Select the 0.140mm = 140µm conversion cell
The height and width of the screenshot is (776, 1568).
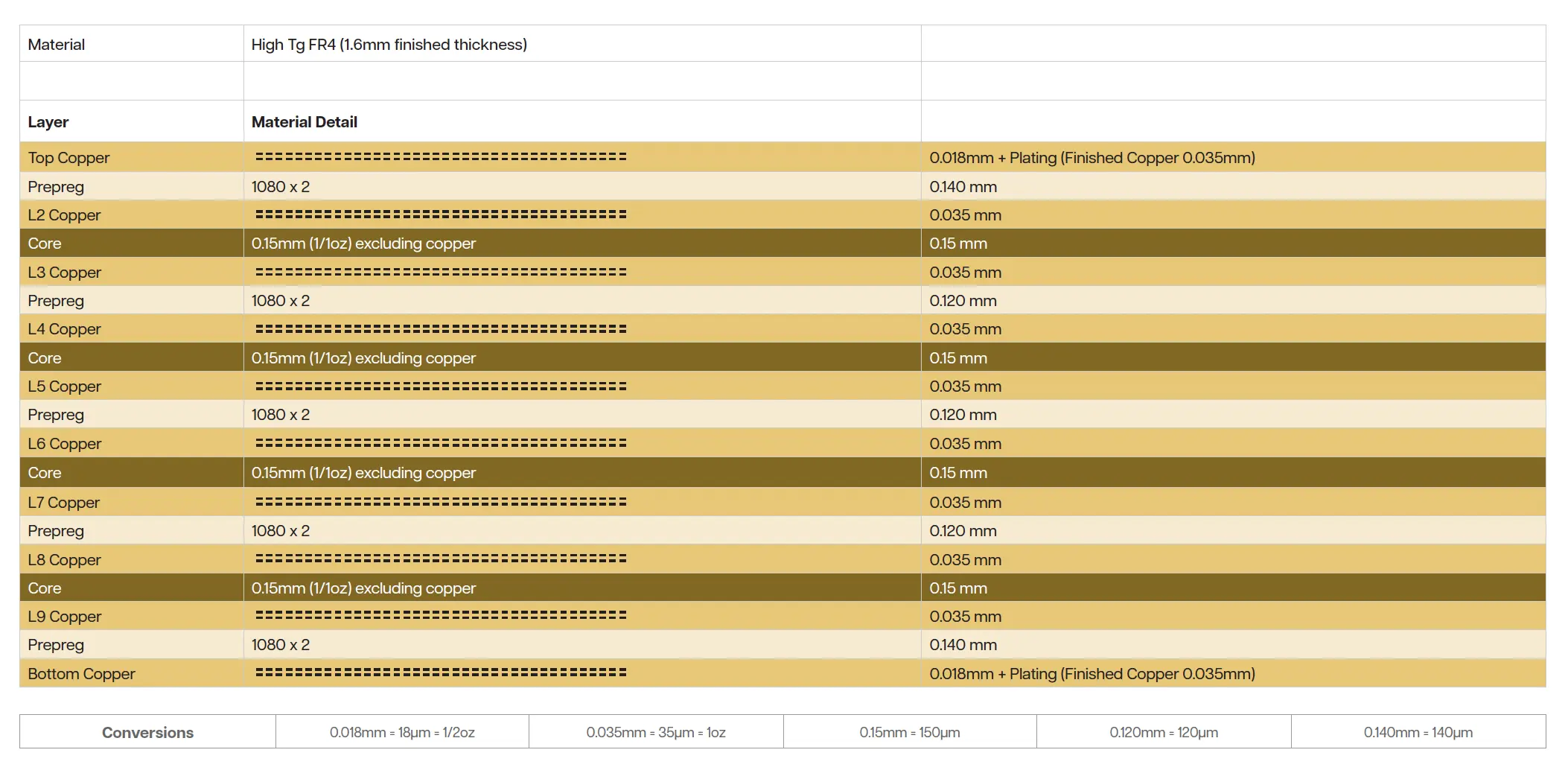point(1418,733)
